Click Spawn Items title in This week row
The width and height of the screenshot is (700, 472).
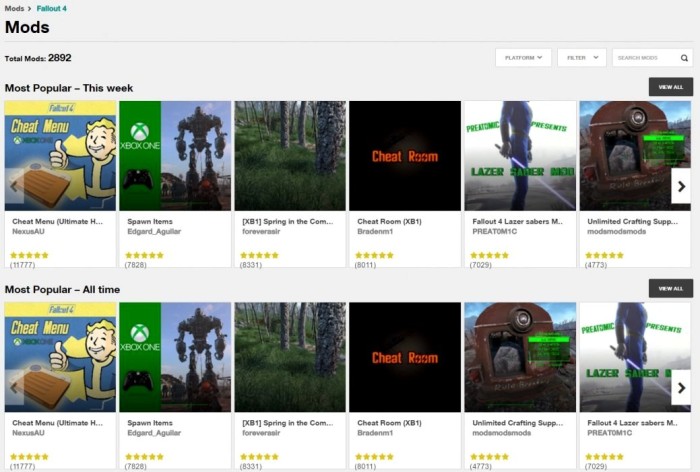[x=150, y=221]
